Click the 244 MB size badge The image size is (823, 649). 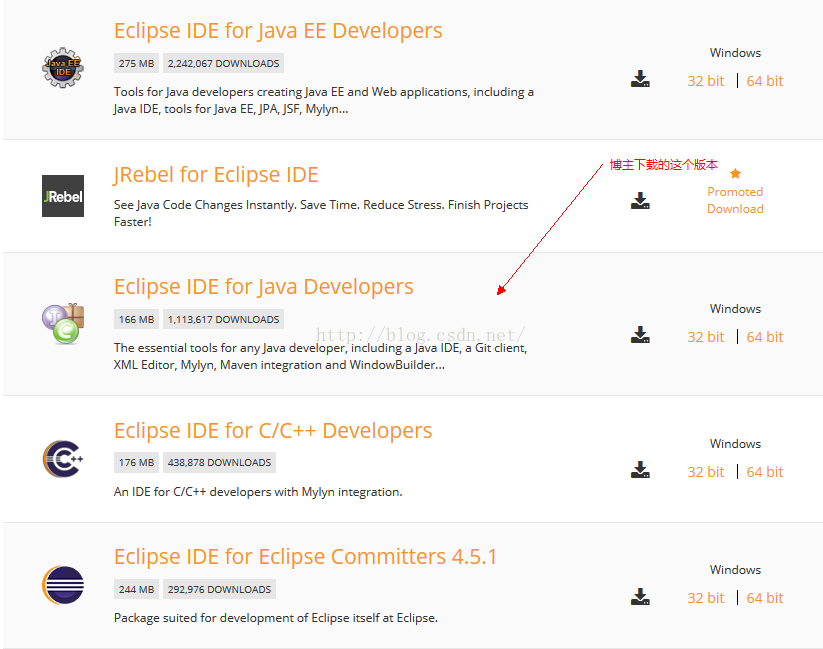pyautogui.click(x=136, y=589)
